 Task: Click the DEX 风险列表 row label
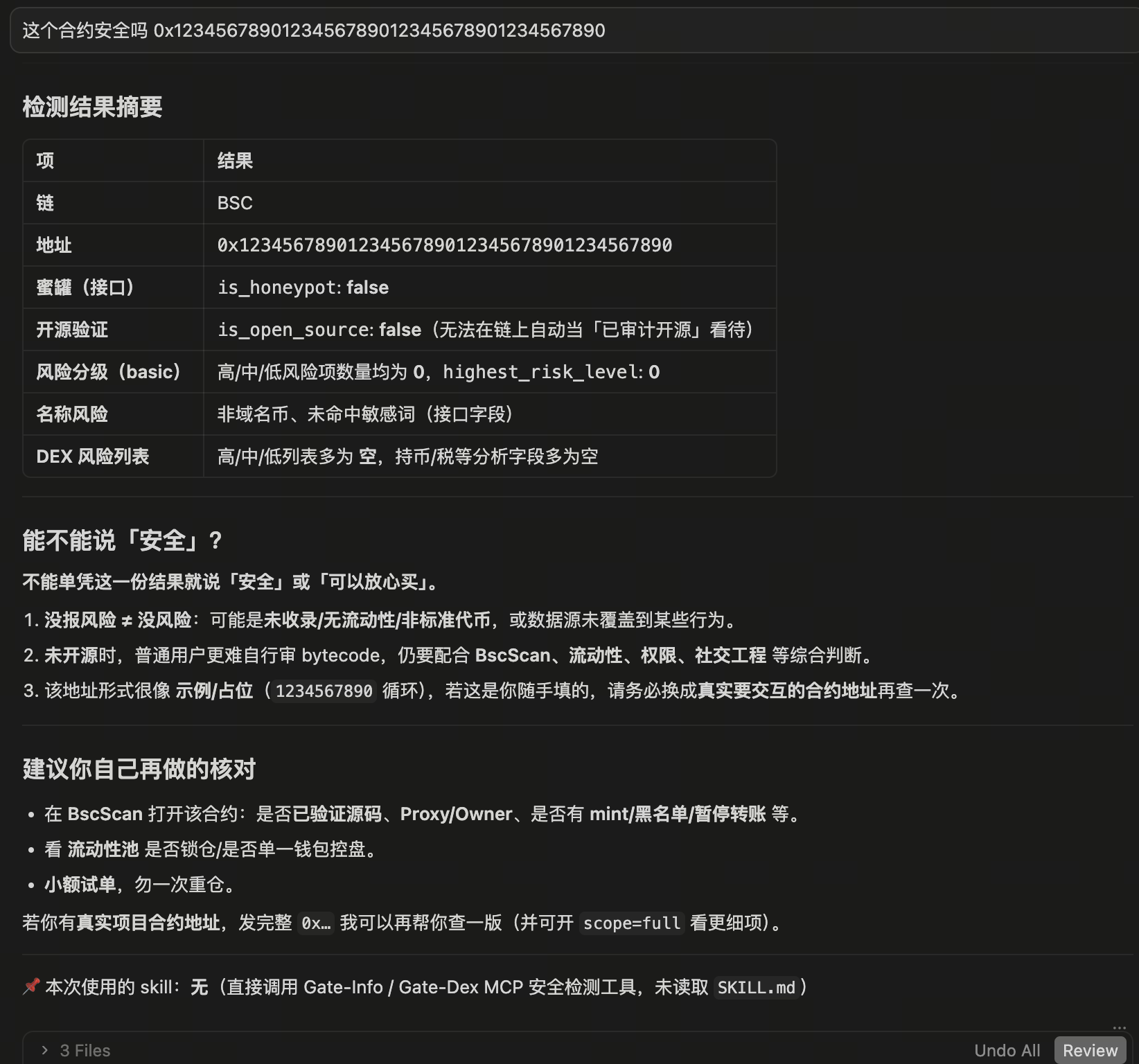92,456
